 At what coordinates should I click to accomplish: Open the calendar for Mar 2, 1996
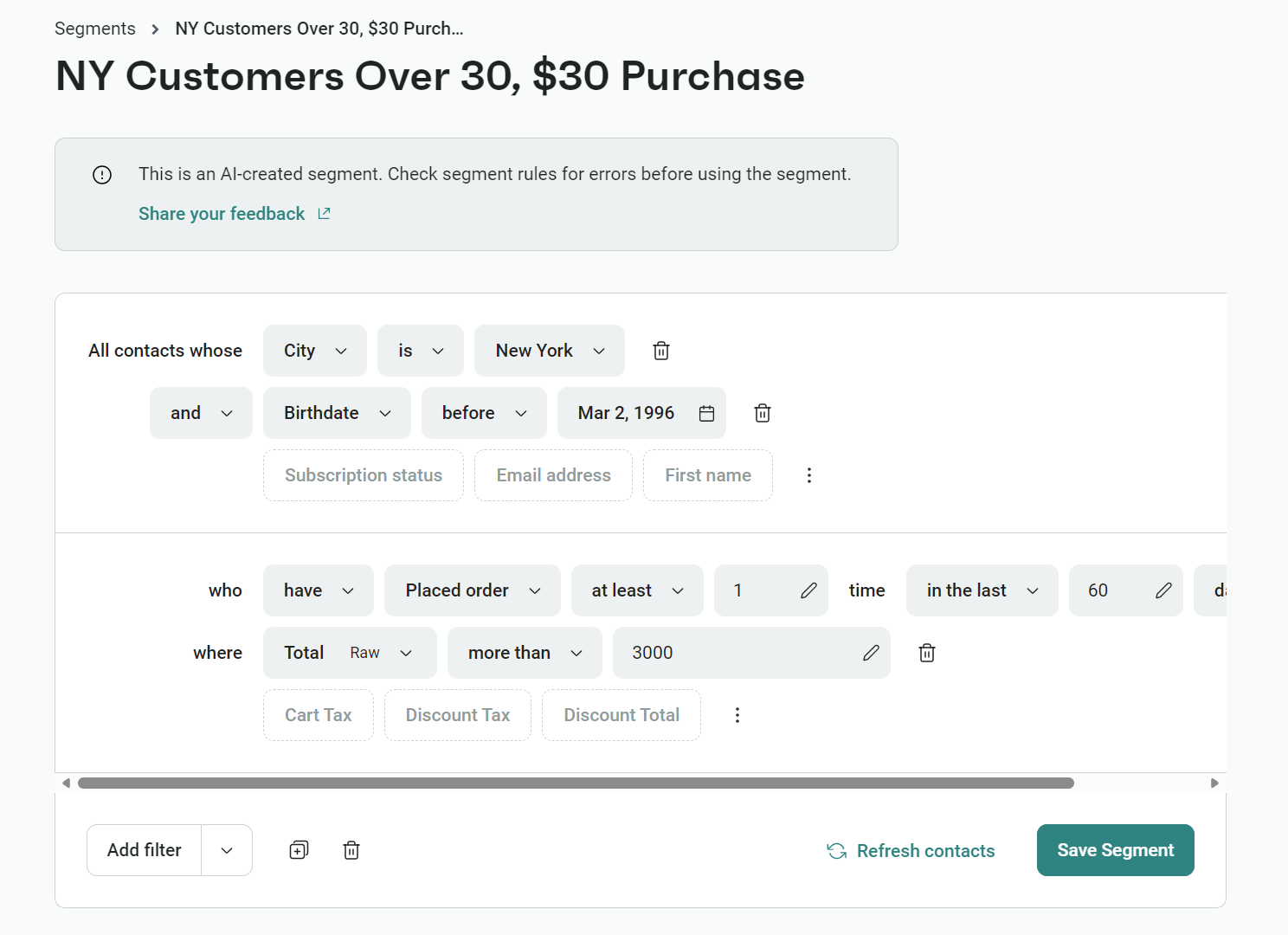[707, 413]
